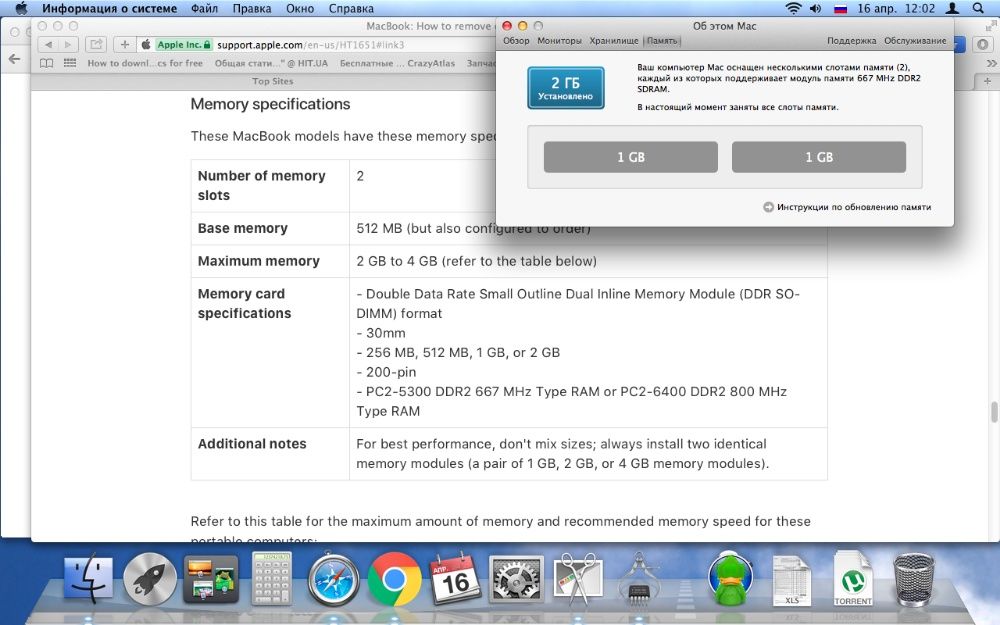Open Spotlight search magnifier
The height and width of the screenshot is (625, 1000).
click(x=978, y=8)
